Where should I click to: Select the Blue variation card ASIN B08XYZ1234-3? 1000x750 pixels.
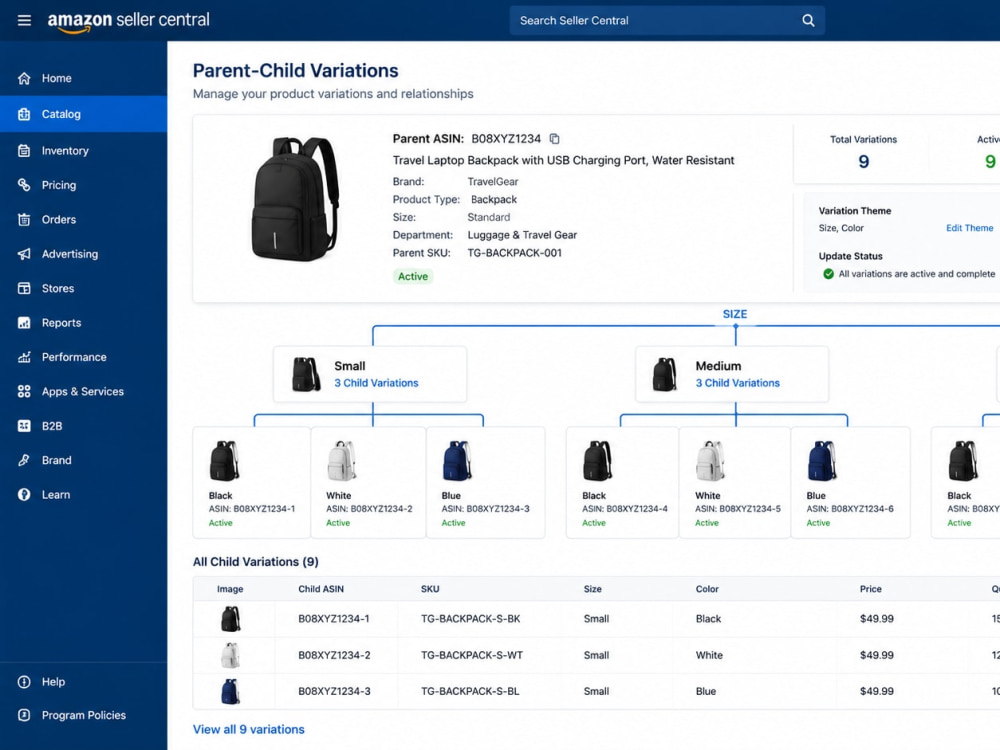click(x=485, y=483)
